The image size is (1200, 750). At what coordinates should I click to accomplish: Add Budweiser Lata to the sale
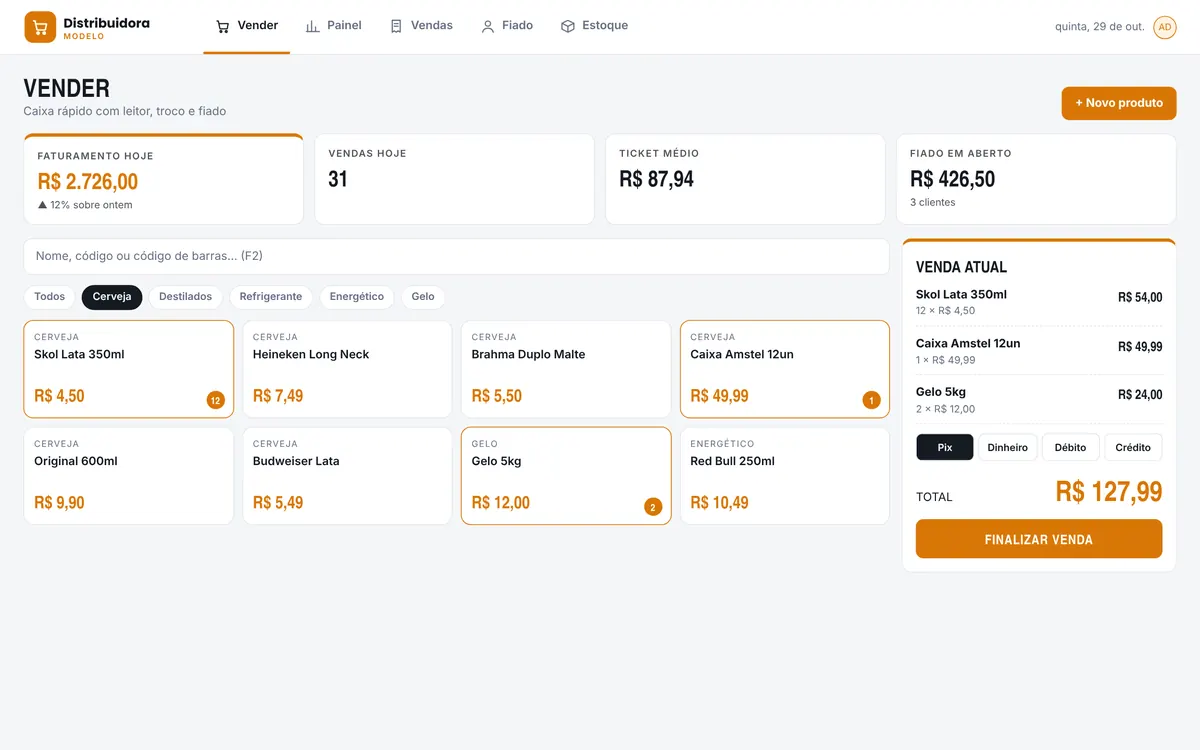[x=347, y=476]
